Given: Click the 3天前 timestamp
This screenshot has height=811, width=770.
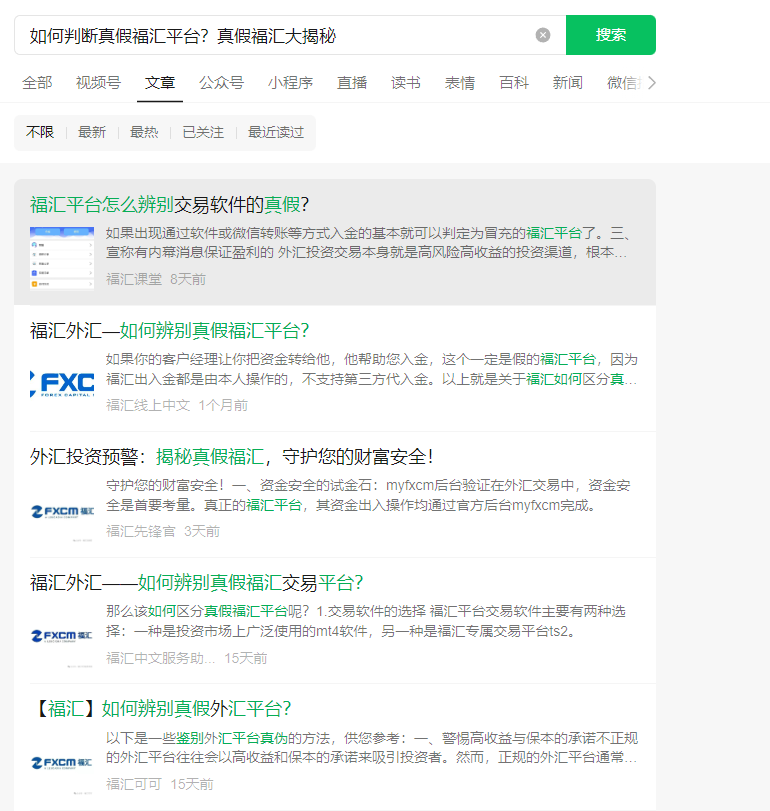Looking at the screenshot, I should [x=202, y=531].
